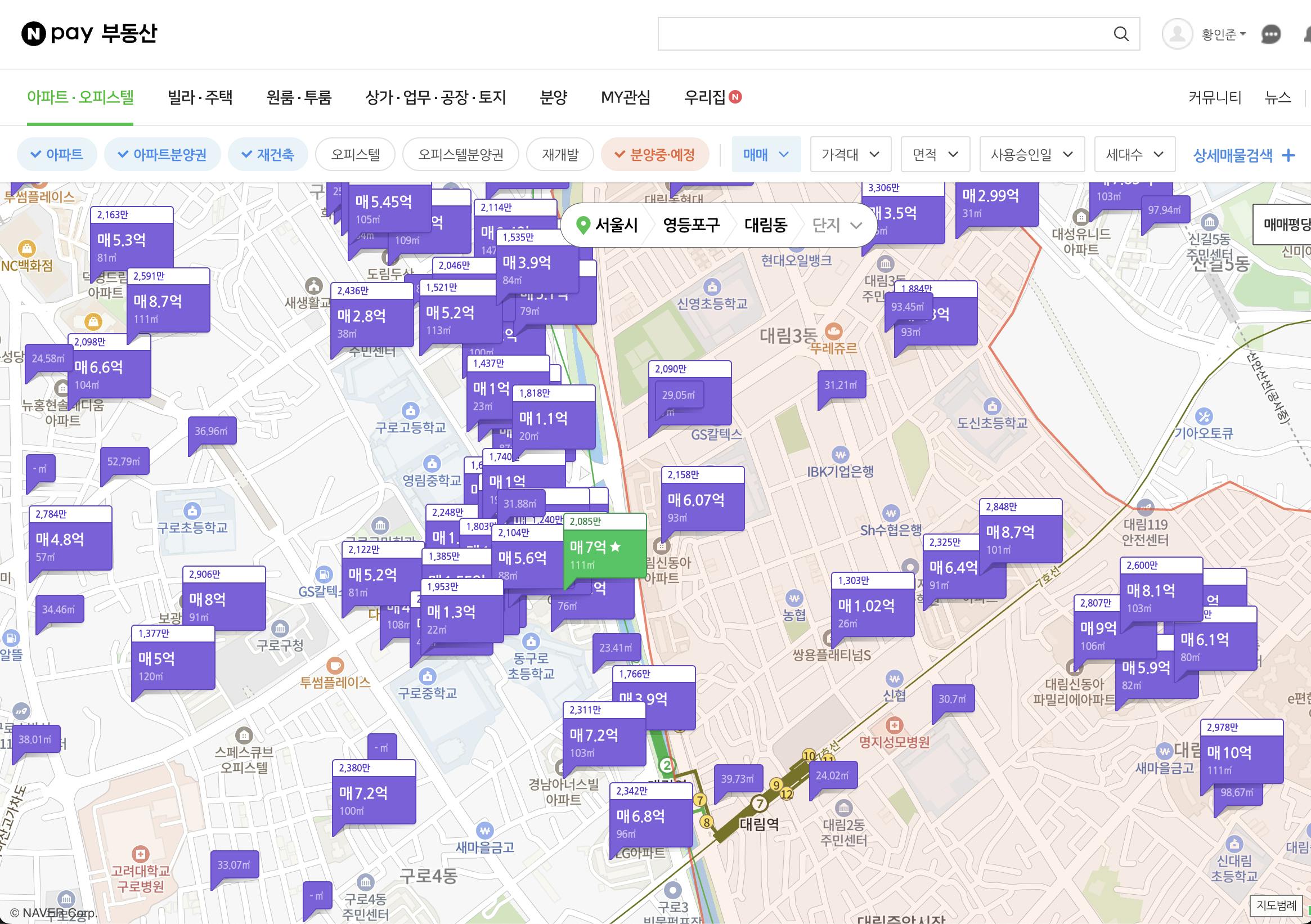Open the 가격대 dropdown
1311x924 pixels.
pyautogui.click(x=850, y=154)
